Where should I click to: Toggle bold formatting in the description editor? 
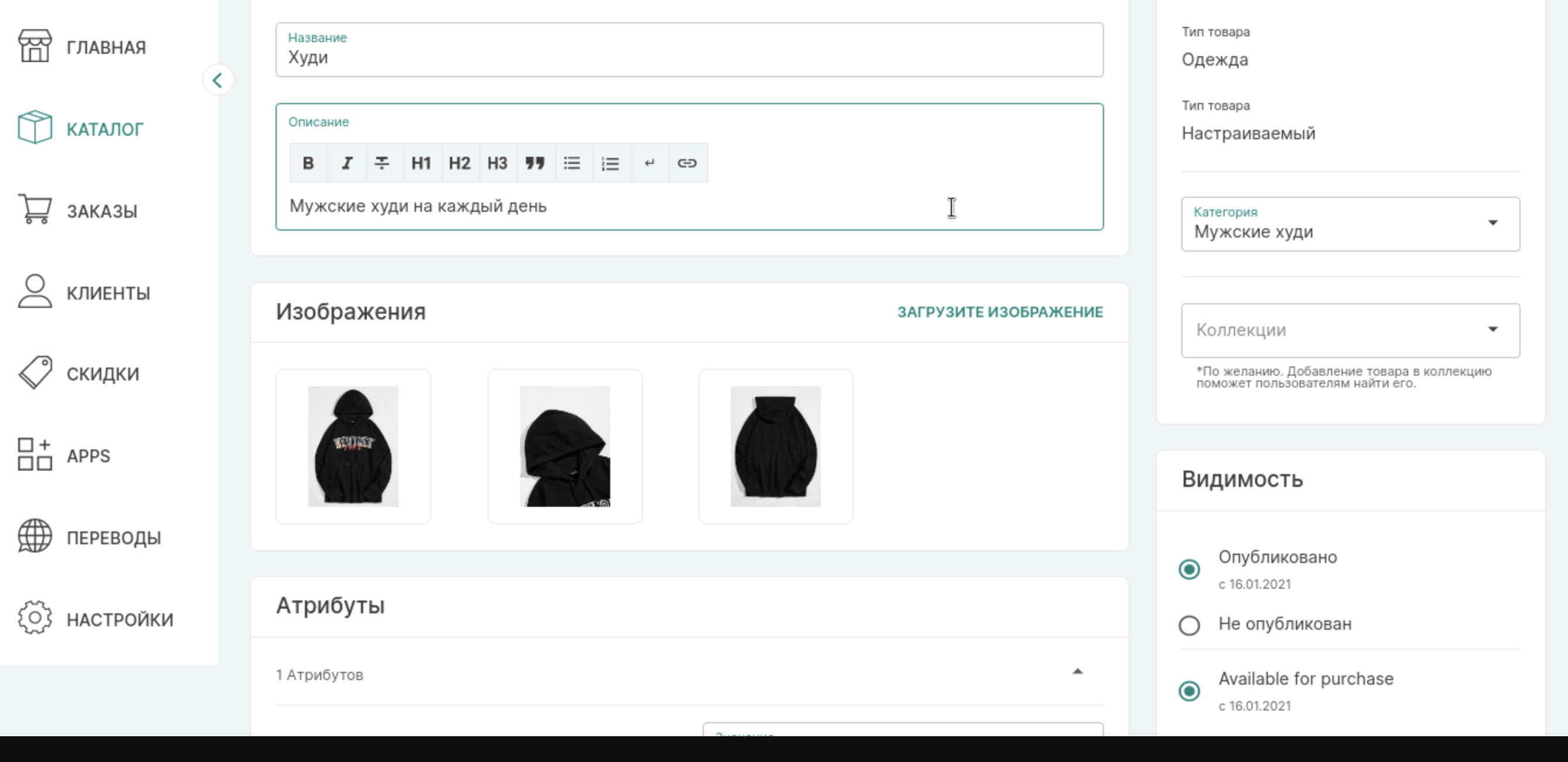click(x=308, y=163)
